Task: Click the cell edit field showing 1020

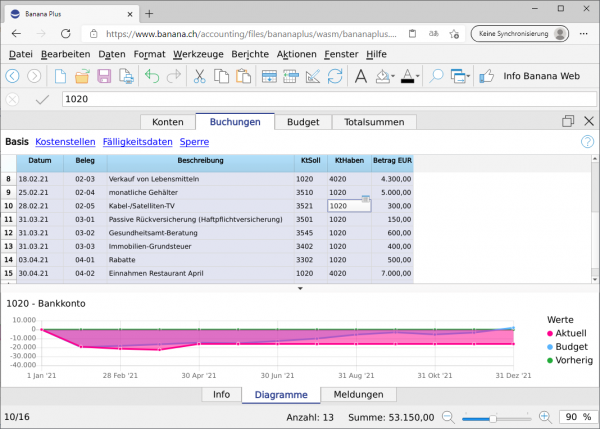Action: click(x=329, y=99)
